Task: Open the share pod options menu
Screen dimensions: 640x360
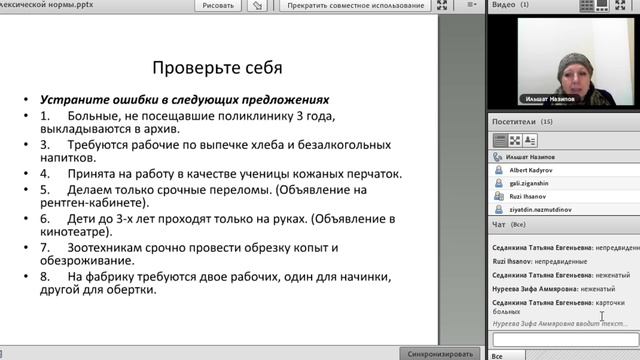Action: coord(471,4)
